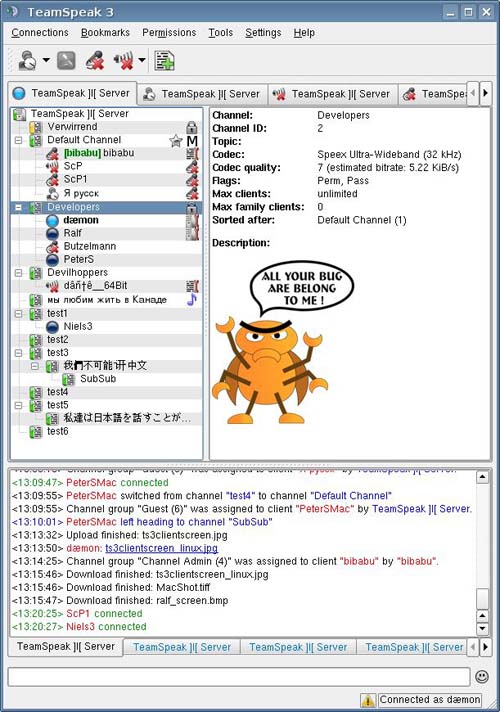
Task: Toggle the mute microphone toolbar icon
Action: tap(95, 60)
